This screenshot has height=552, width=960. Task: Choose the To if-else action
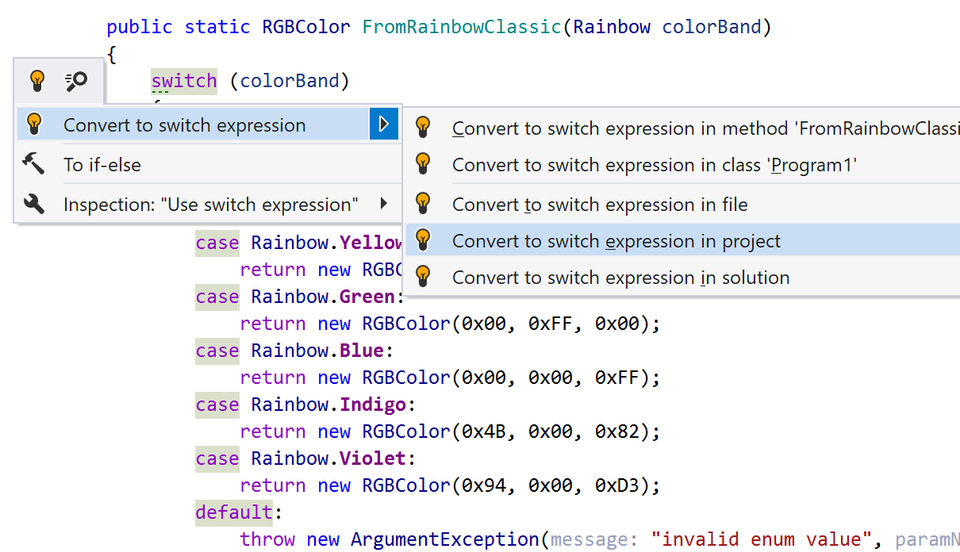click(102, 165)
